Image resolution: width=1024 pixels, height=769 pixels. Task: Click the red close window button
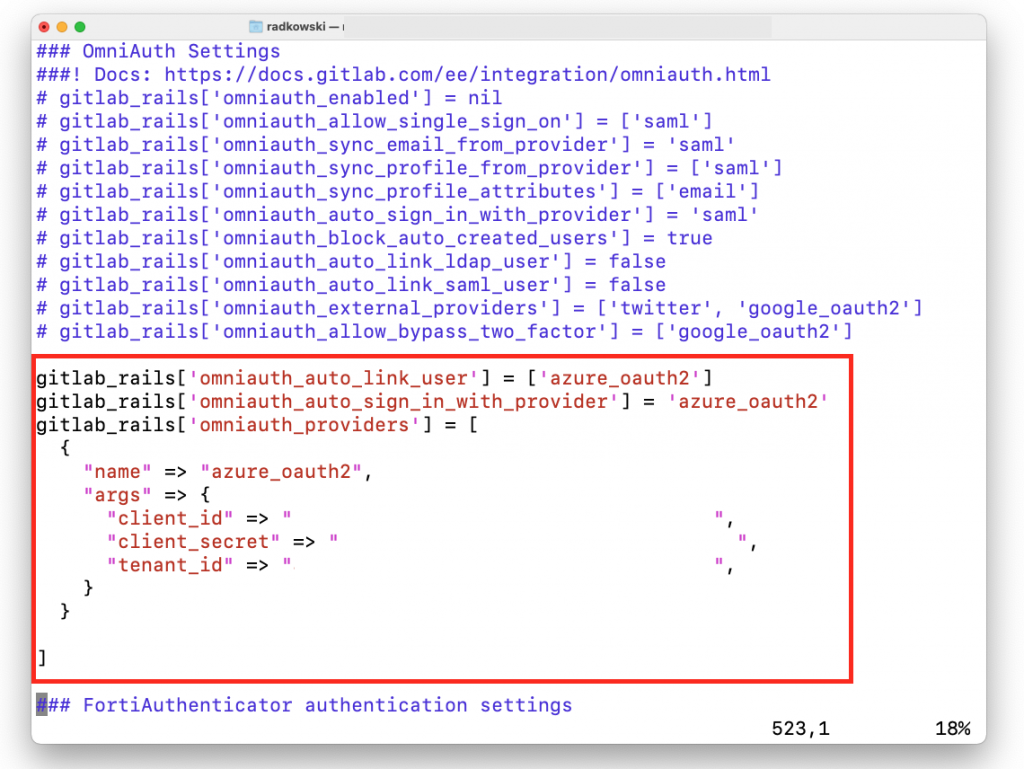coord(44,27)
